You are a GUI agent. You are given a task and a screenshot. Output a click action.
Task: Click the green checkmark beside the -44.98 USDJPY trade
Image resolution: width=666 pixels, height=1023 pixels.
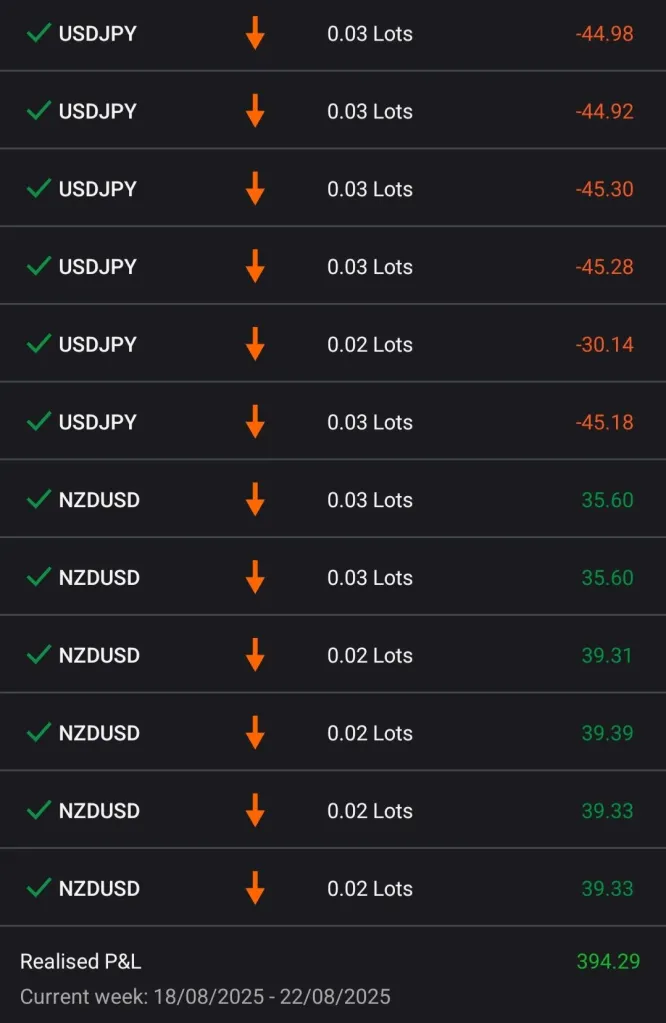38,33
